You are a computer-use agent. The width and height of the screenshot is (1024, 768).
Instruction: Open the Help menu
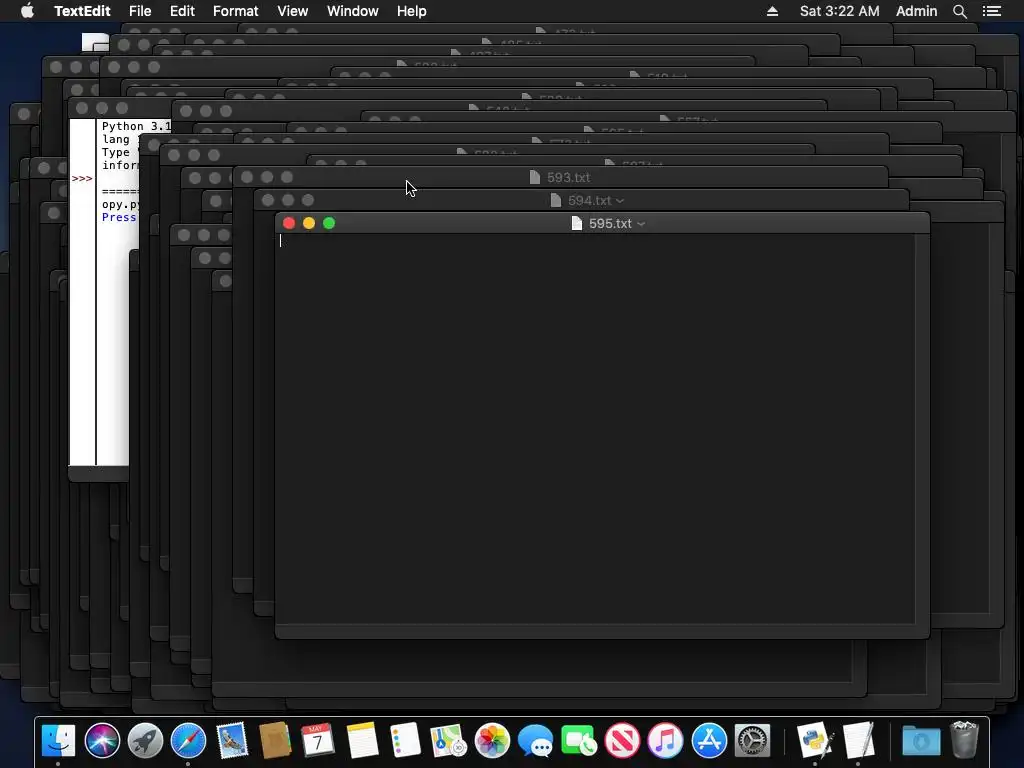coord(411,11)
